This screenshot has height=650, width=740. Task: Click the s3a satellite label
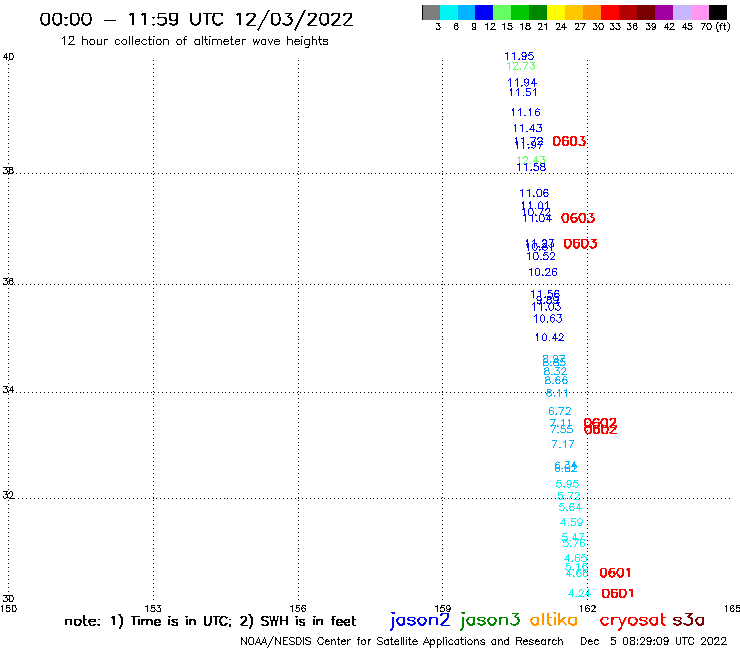pyautogui.click(x=688, y=620)
